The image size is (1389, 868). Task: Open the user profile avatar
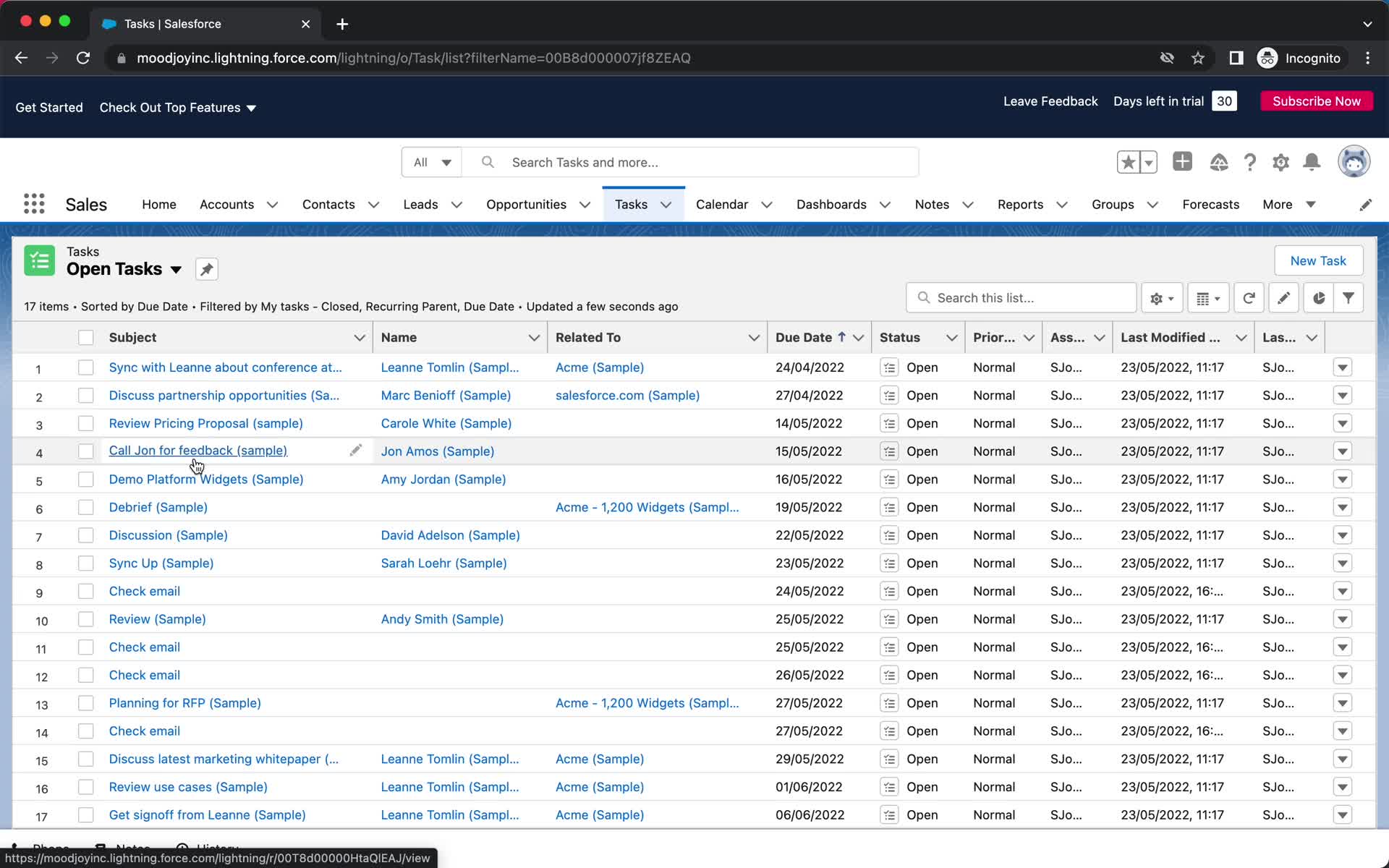tap(1354, 161)
